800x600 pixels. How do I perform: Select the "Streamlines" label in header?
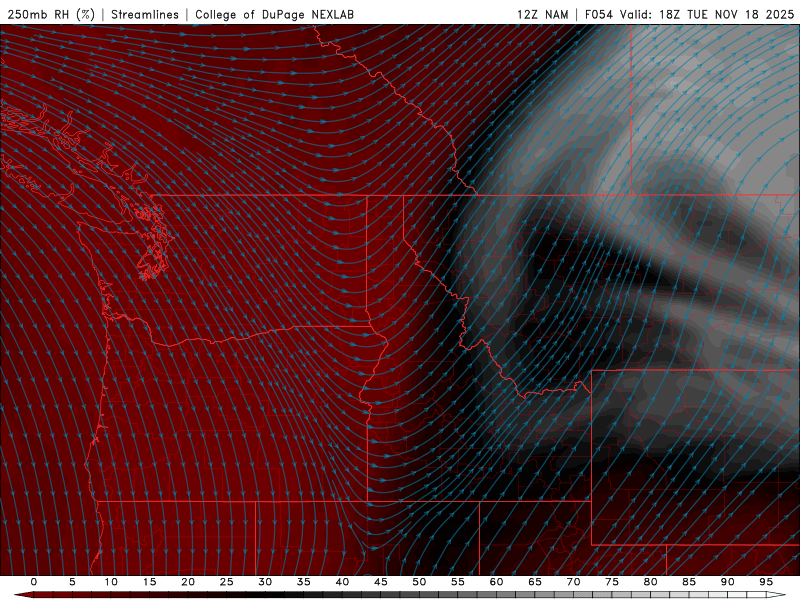point(145,14)
